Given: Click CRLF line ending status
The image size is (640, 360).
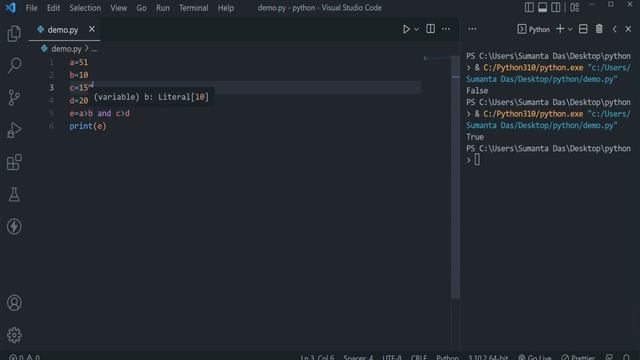Looking at the screenshot, I should (419, 357).
